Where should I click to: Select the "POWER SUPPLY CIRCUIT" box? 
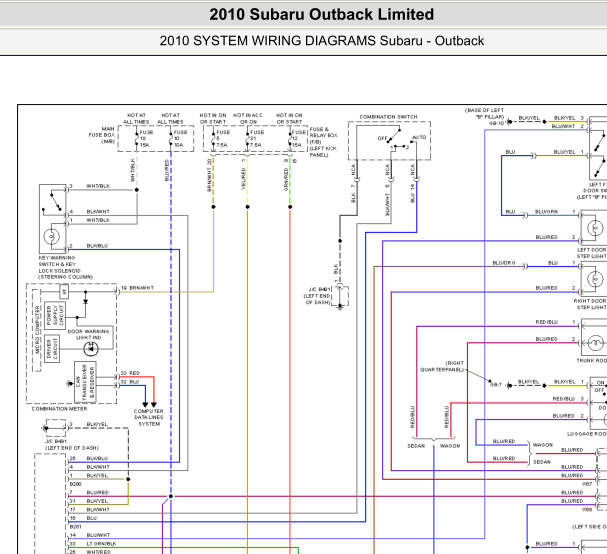tap(55, 316)
